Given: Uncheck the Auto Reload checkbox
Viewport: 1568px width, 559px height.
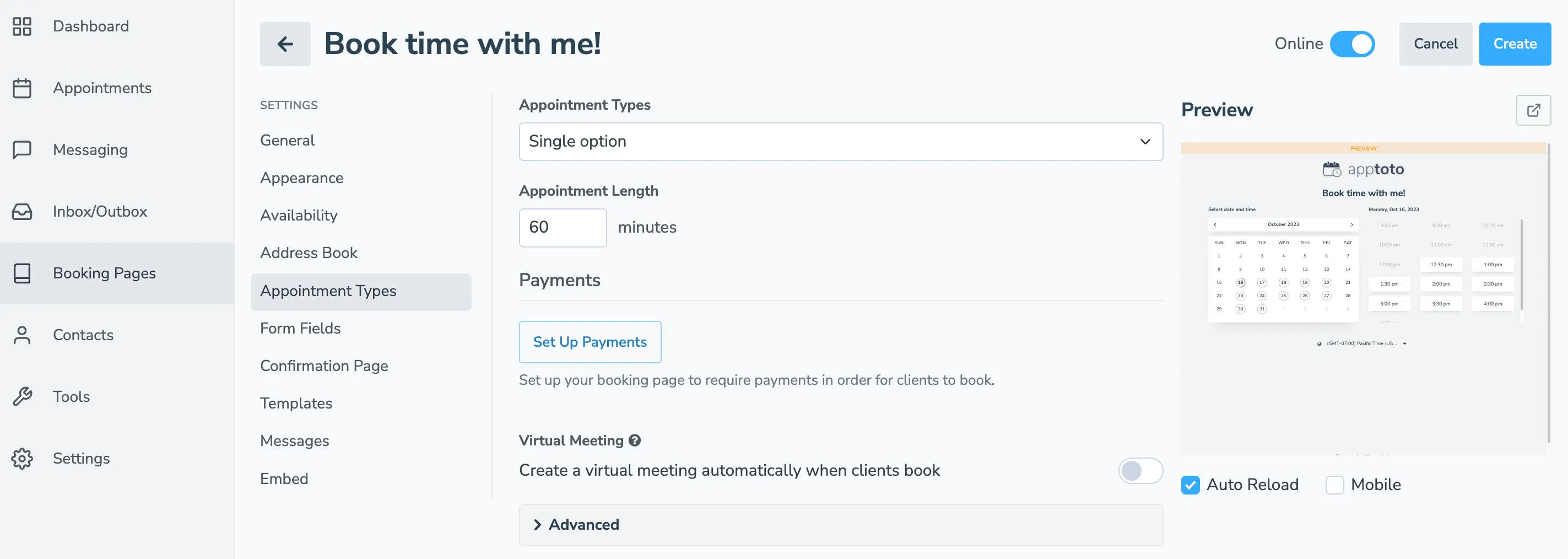Looking at the screenshot, I should [x=1191, y=485].
